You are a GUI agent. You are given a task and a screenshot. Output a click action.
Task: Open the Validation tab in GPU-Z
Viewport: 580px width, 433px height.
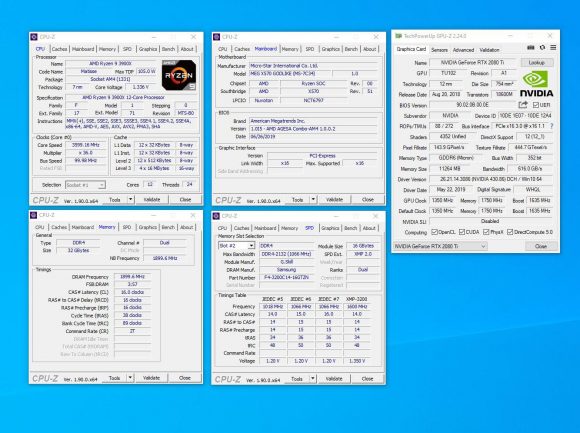click(x=489, y=50)
